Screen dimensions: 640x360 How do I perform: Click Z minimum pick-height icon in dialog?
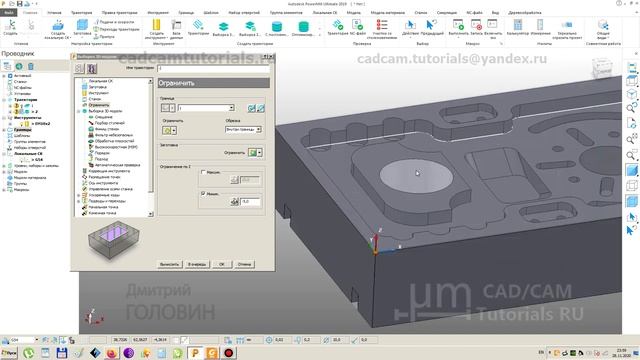234,201
